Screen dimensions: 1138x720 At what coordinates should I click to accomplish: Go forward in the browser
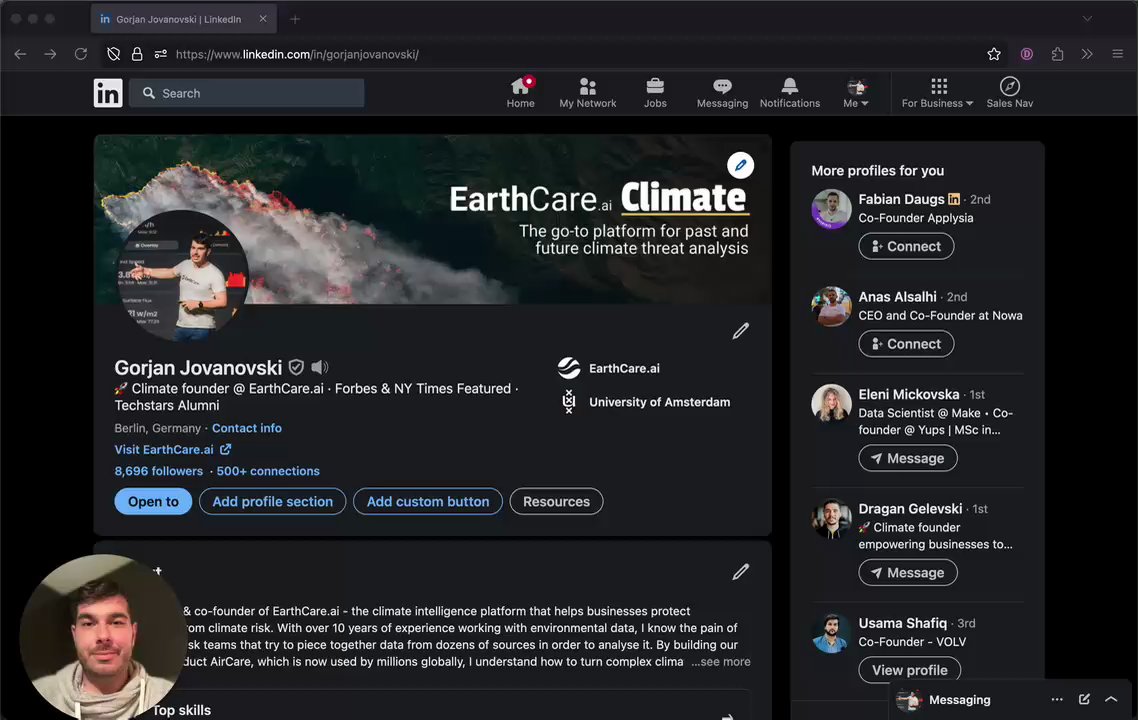coord(50,54)
